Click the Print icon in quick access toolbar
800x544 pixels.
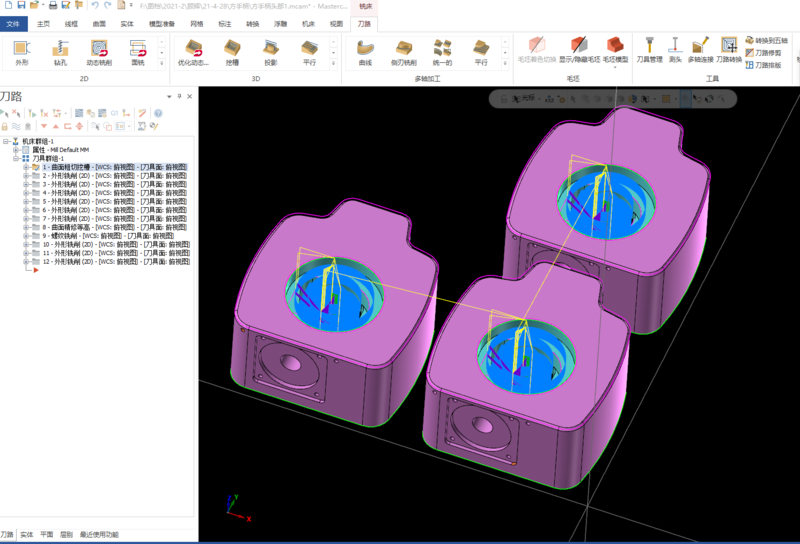point(53,5)
